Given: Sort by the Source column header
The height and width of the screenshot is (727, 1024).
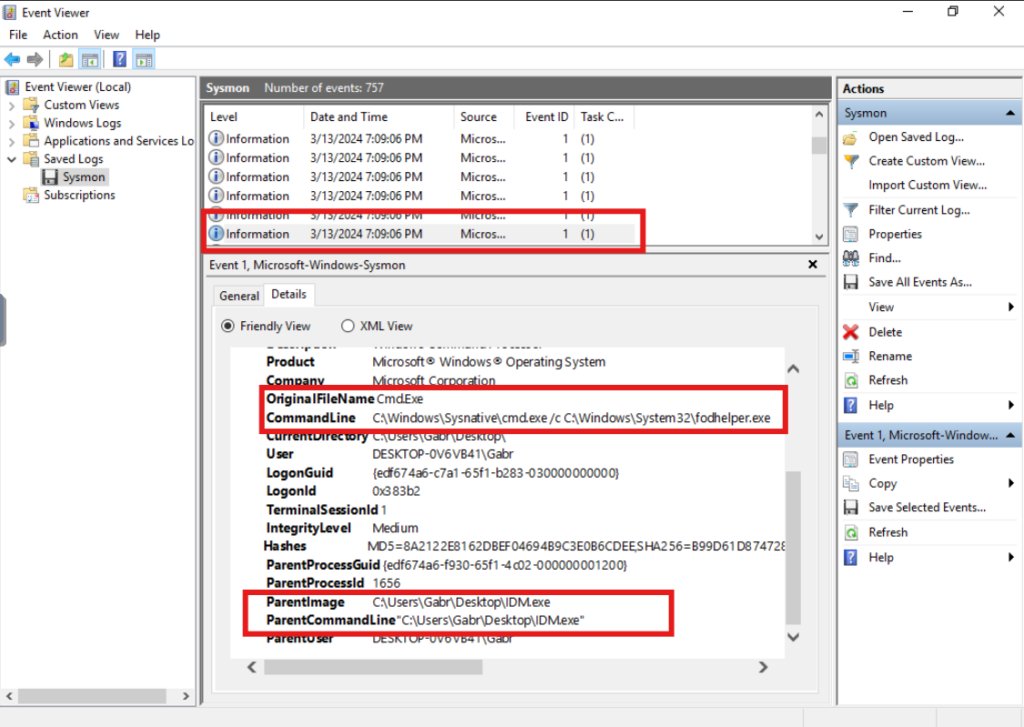Looking at the screenshot, I should coord(484,117).
